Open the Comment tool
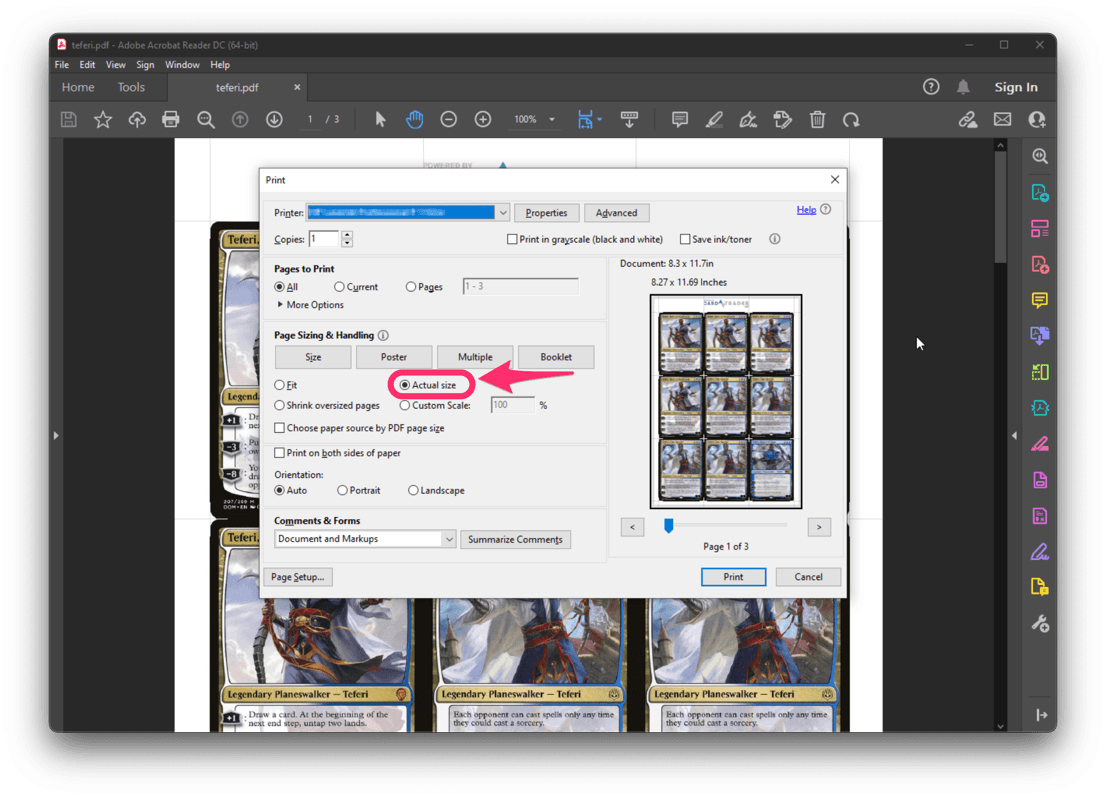1106x797 pixels. coord(679,119)
